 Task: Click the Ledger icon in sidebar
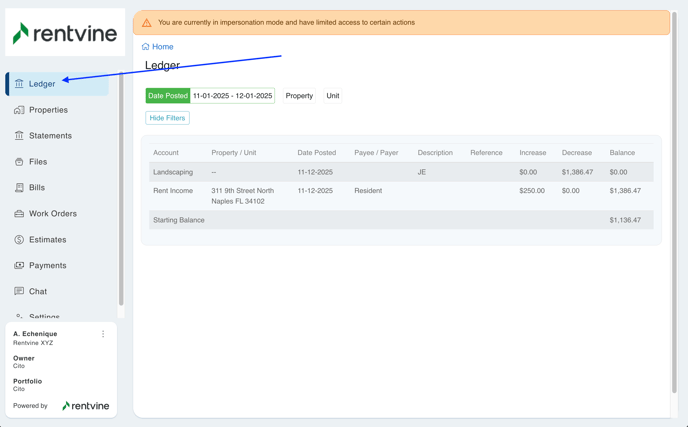[19, 84]
